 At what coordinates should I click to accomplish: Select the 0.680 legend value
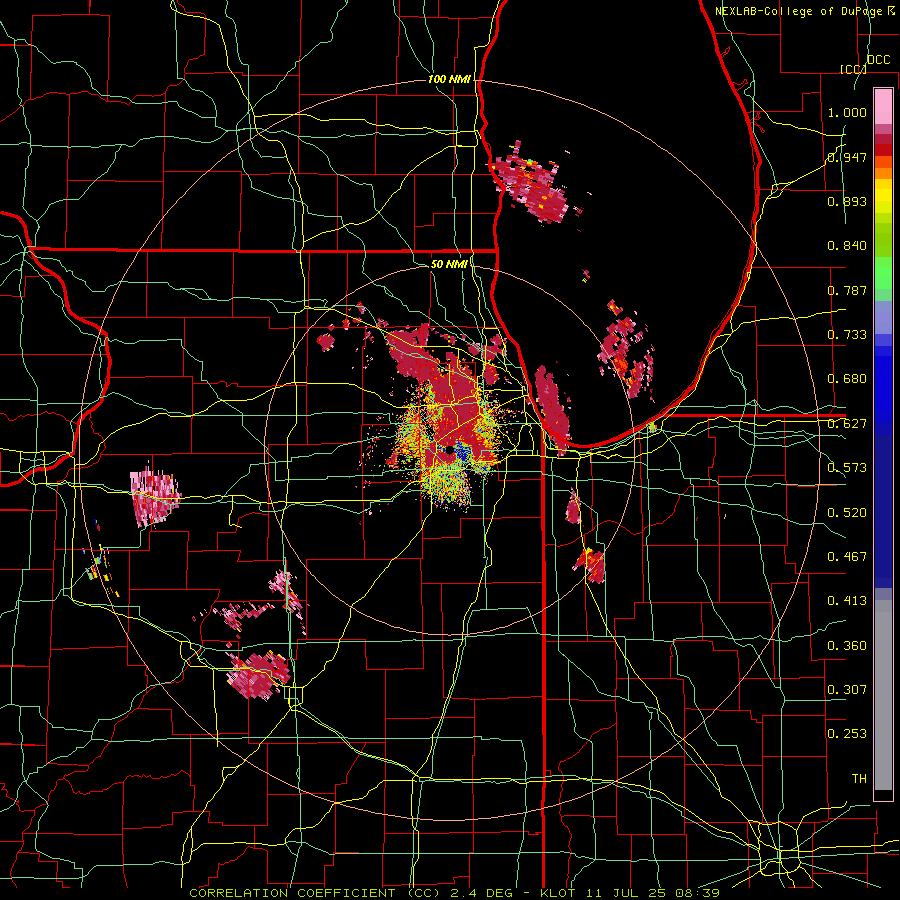pyautogui.click(x=847, y=379)
